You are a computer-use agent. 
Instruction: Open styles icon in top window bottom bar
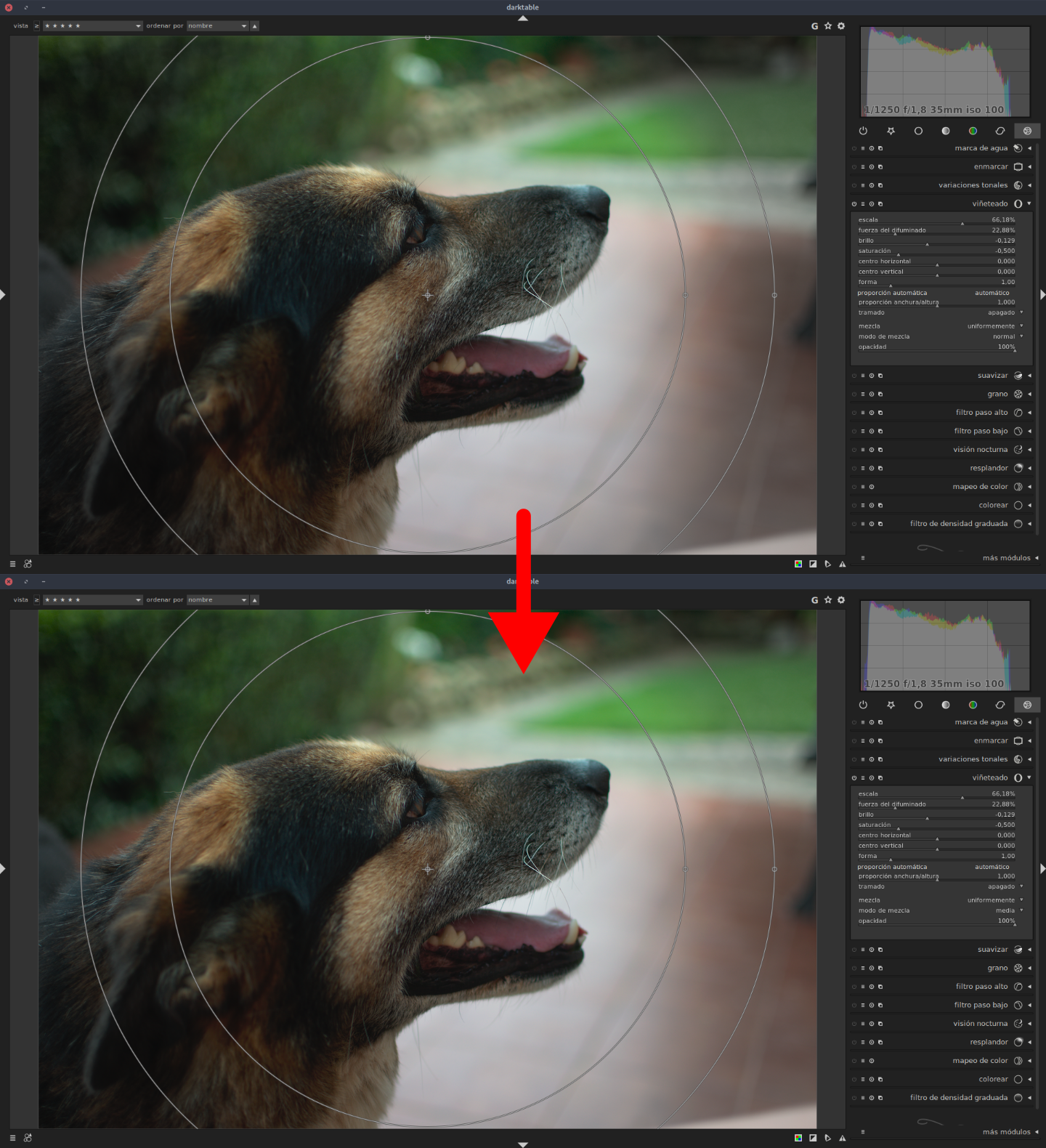(x=28, y=564)
